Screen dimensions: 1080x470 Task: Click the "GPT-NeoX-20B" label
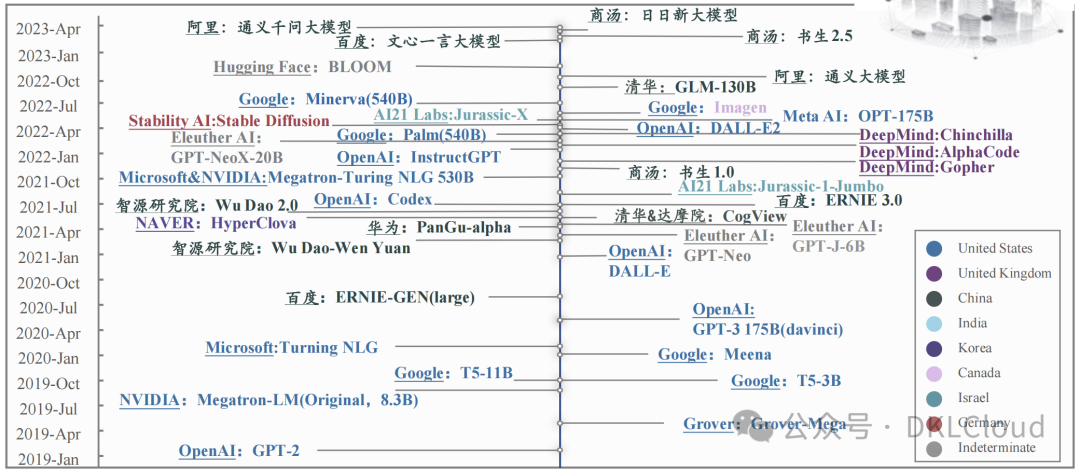227,156
